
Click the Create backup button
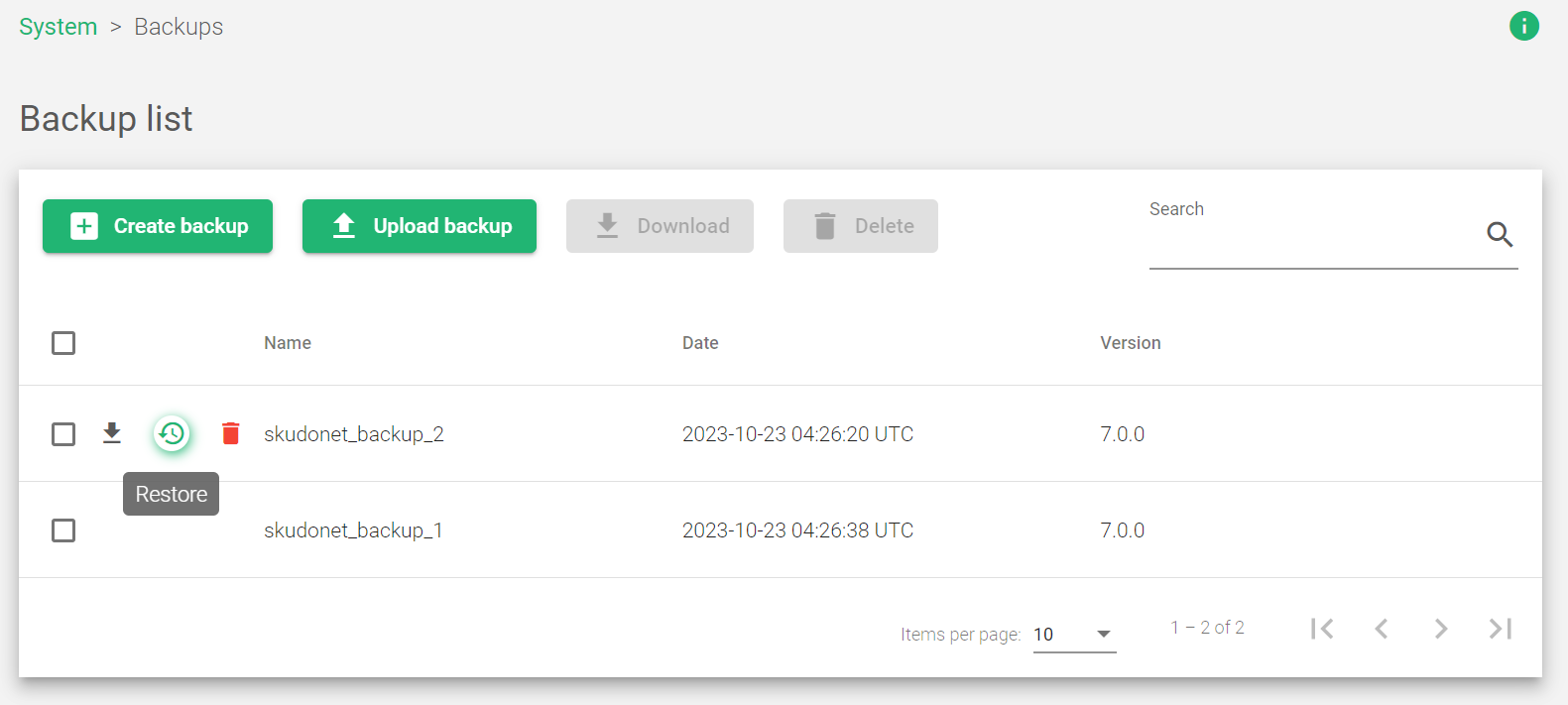[158, 226]
